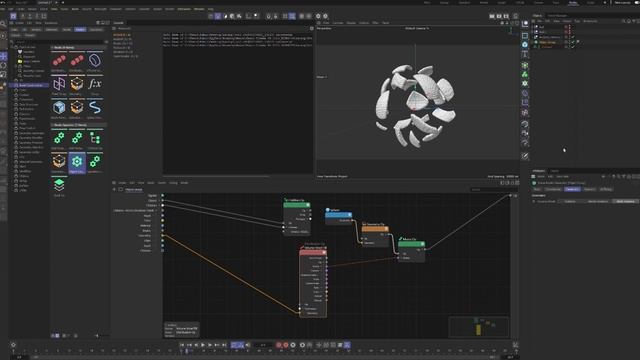Select the pen icon at palette bottom
Viewport: 640px width, 360px height.
(525, 156)
